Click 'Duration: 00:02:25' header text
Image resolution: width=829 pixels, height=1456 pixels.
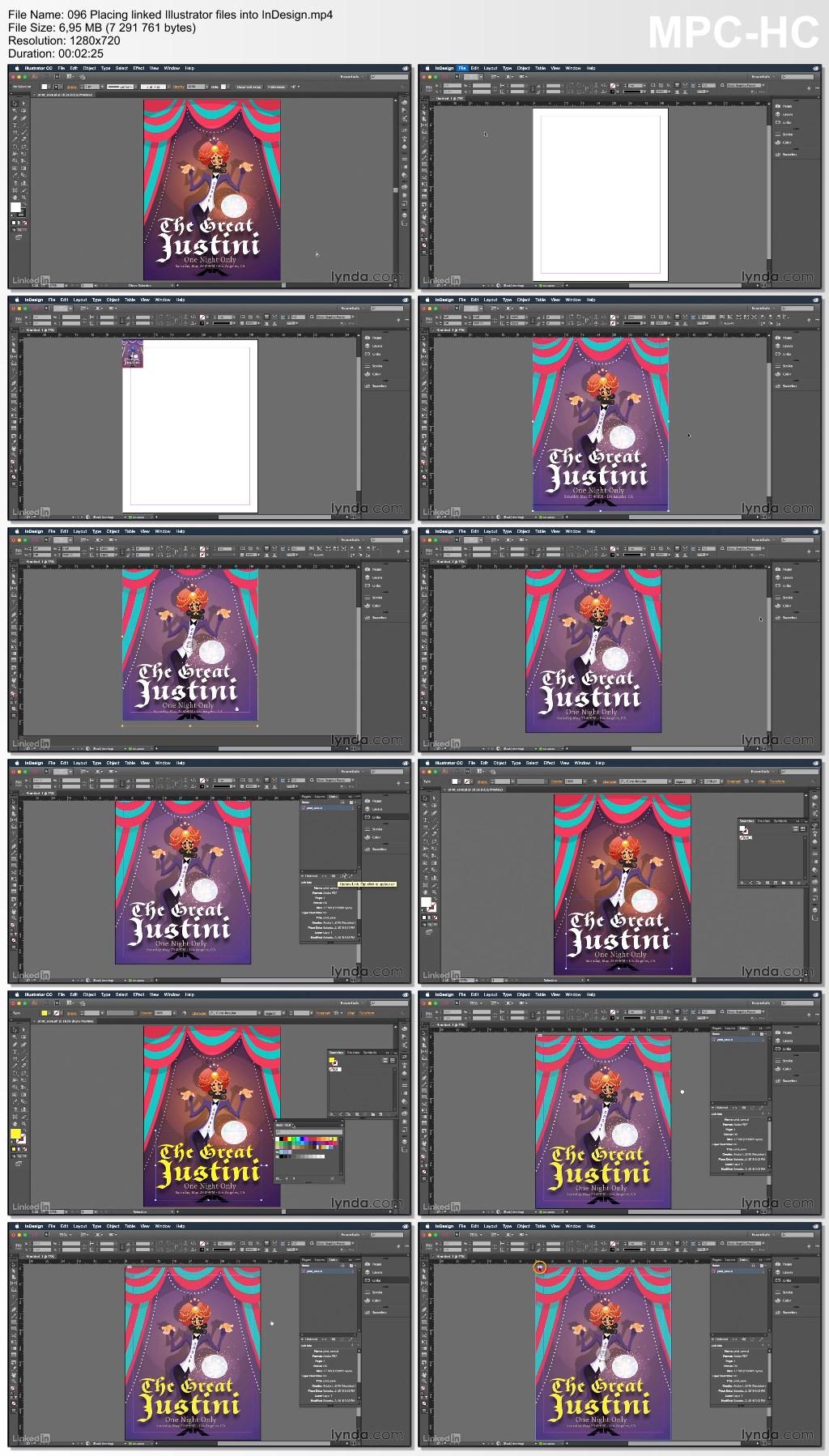point(56,53)
